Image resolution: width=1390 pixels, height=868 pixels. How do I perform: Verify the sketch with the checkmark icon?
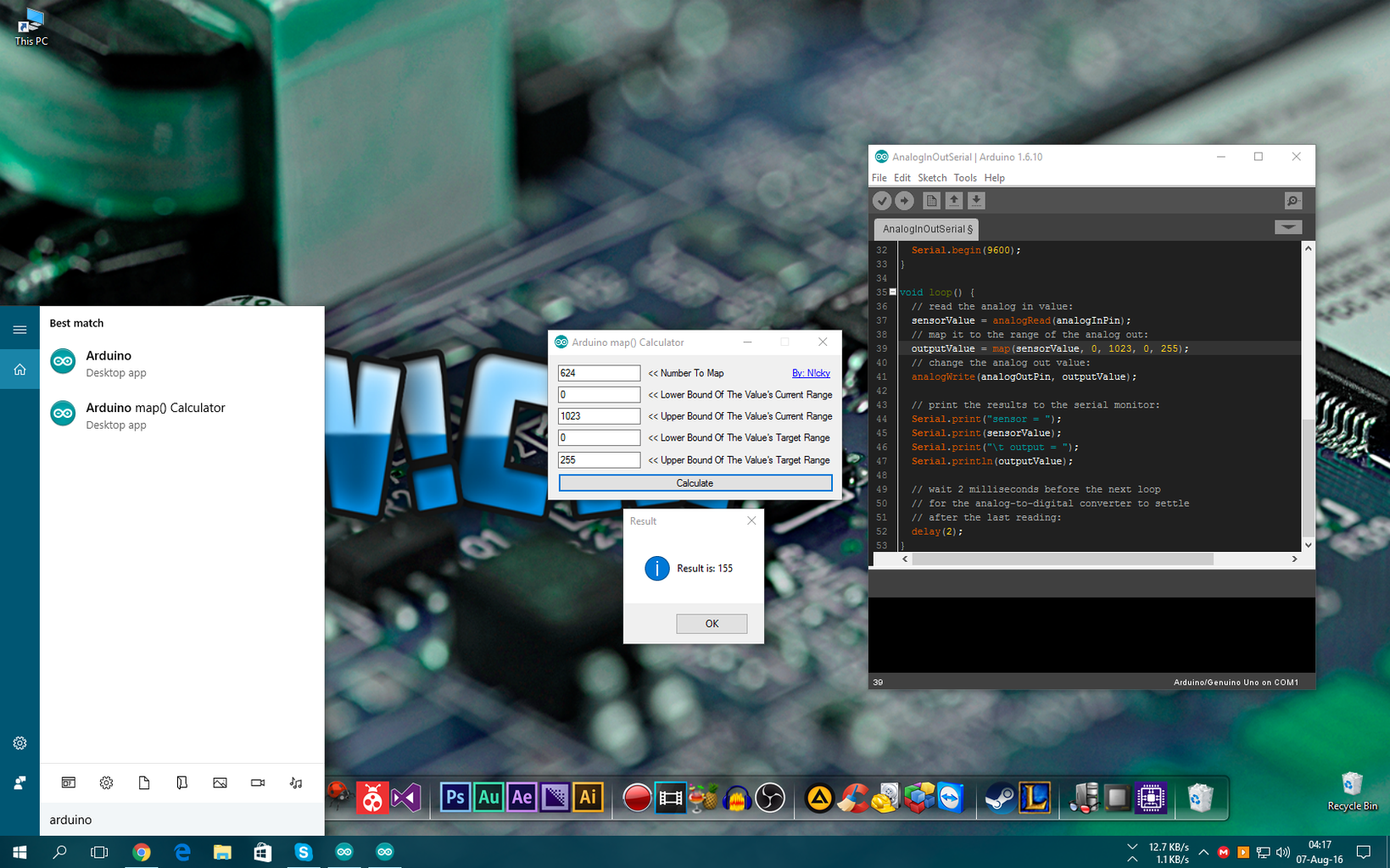[882, 200]
